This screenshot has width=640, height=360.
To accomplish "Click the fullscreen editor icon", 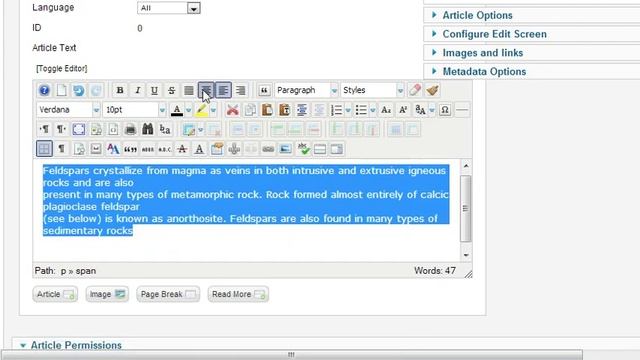I will [x=79, y=129].
